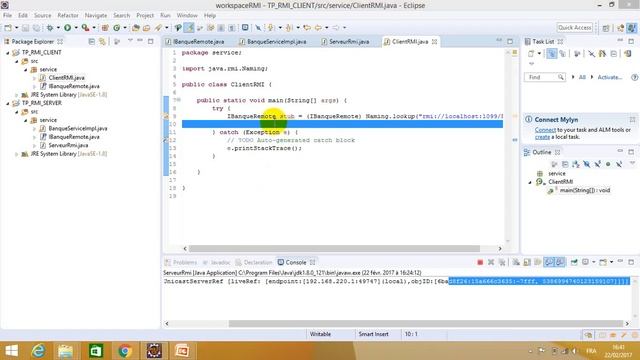Click the New Task icon in Task List
This screenshot has height=360, width=640.
531,54
